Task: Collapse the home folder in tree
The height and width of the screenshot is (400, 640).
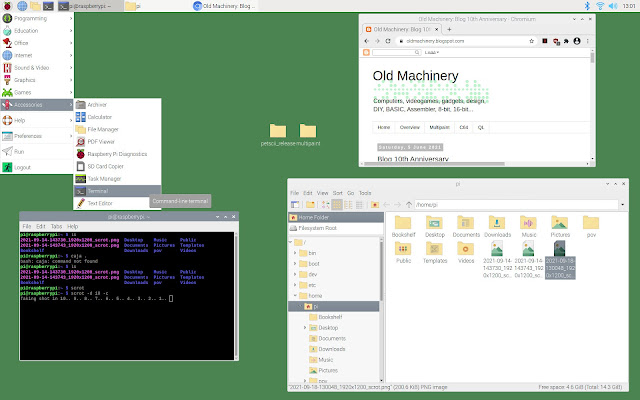Action: click(x=295, y=296)
